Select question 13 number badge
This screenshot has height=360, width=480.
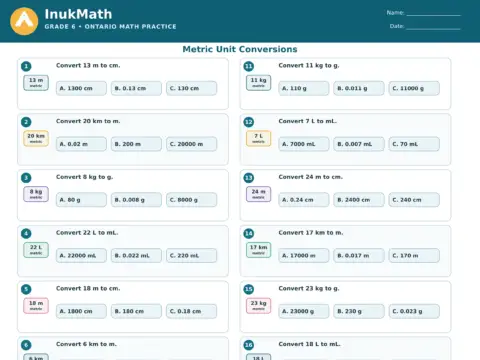coord(249,178)
